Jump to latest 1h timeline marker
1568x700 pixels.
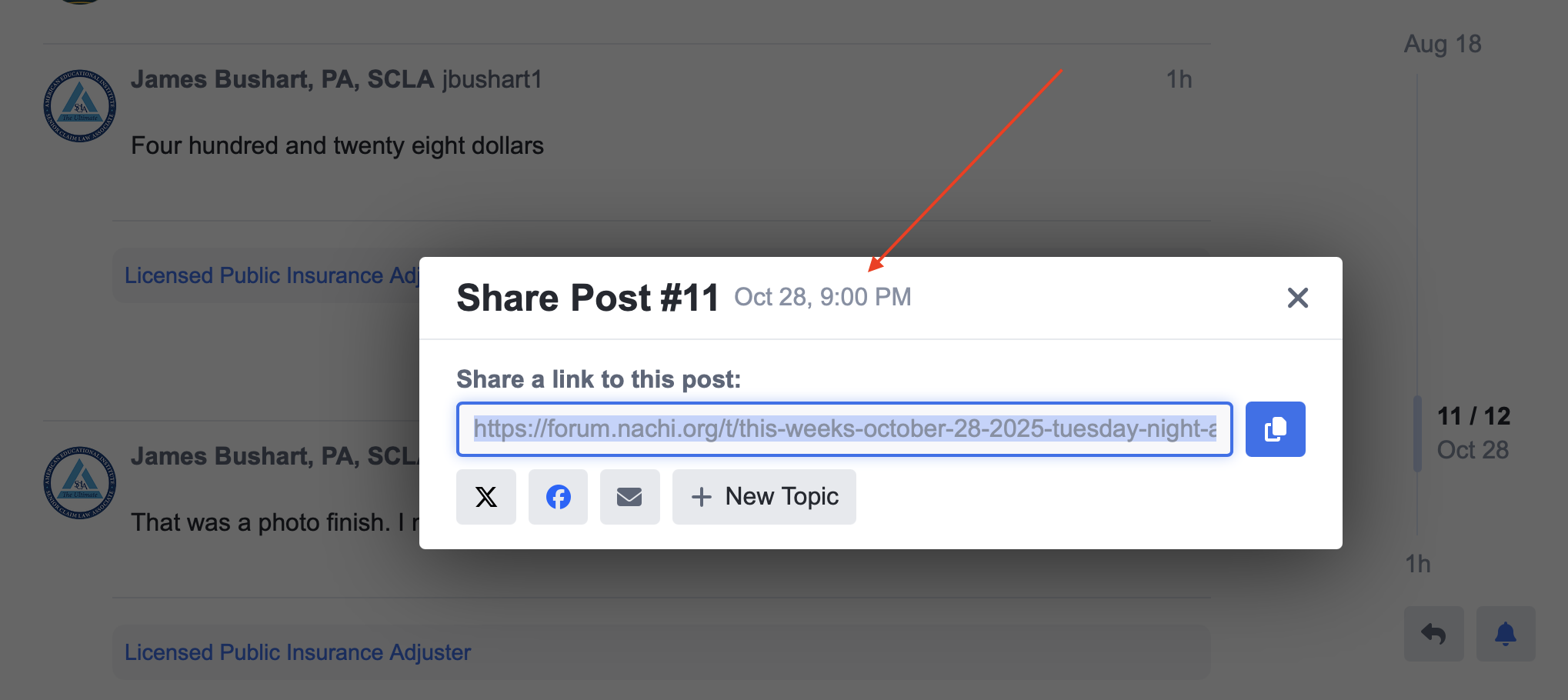pyautogui.click(x=1418, y=564)
